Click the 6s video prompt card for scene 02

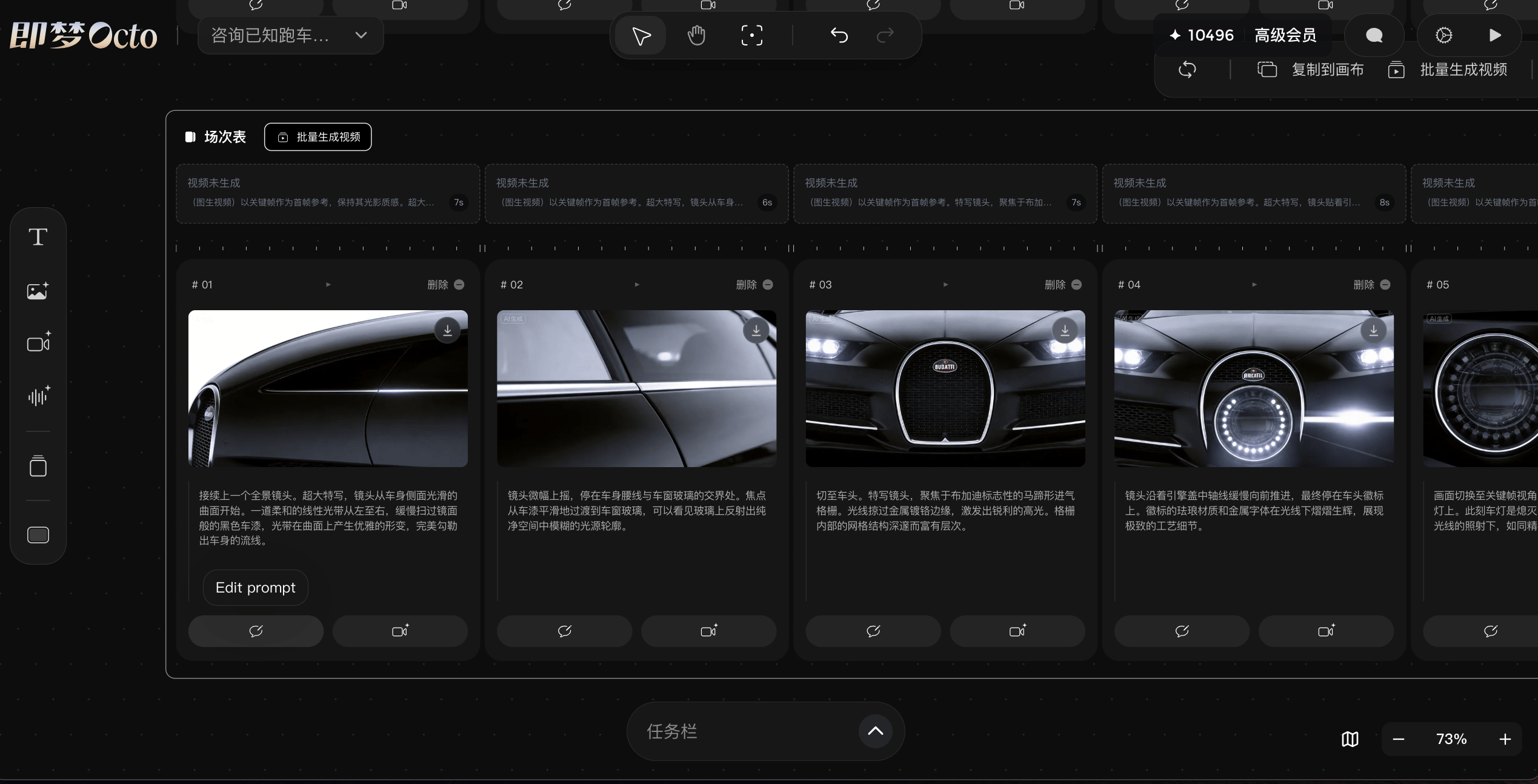click(x=636, y=193)
